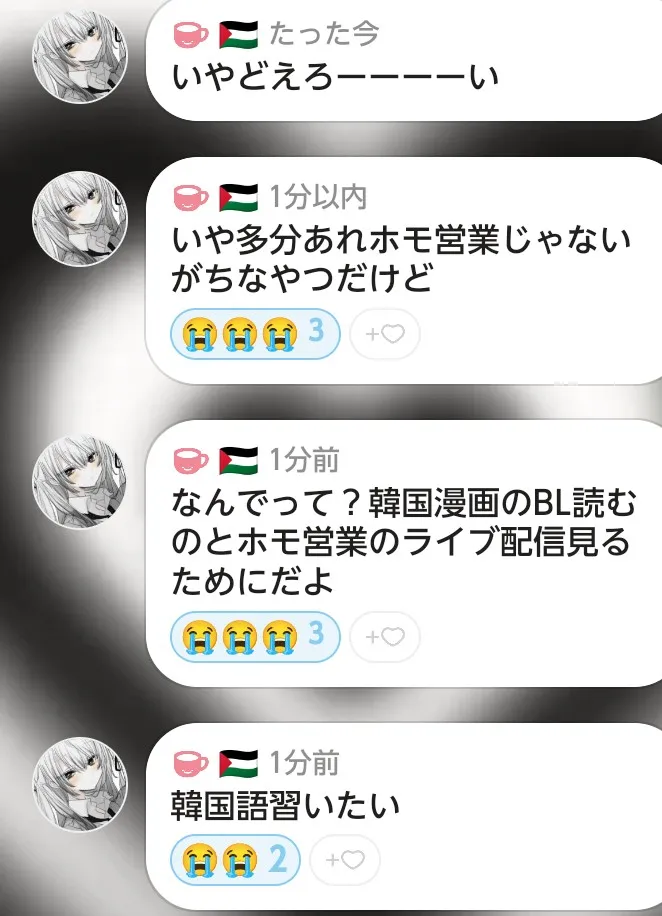Open avatar of the いやどえろ post

pos(79,57)
